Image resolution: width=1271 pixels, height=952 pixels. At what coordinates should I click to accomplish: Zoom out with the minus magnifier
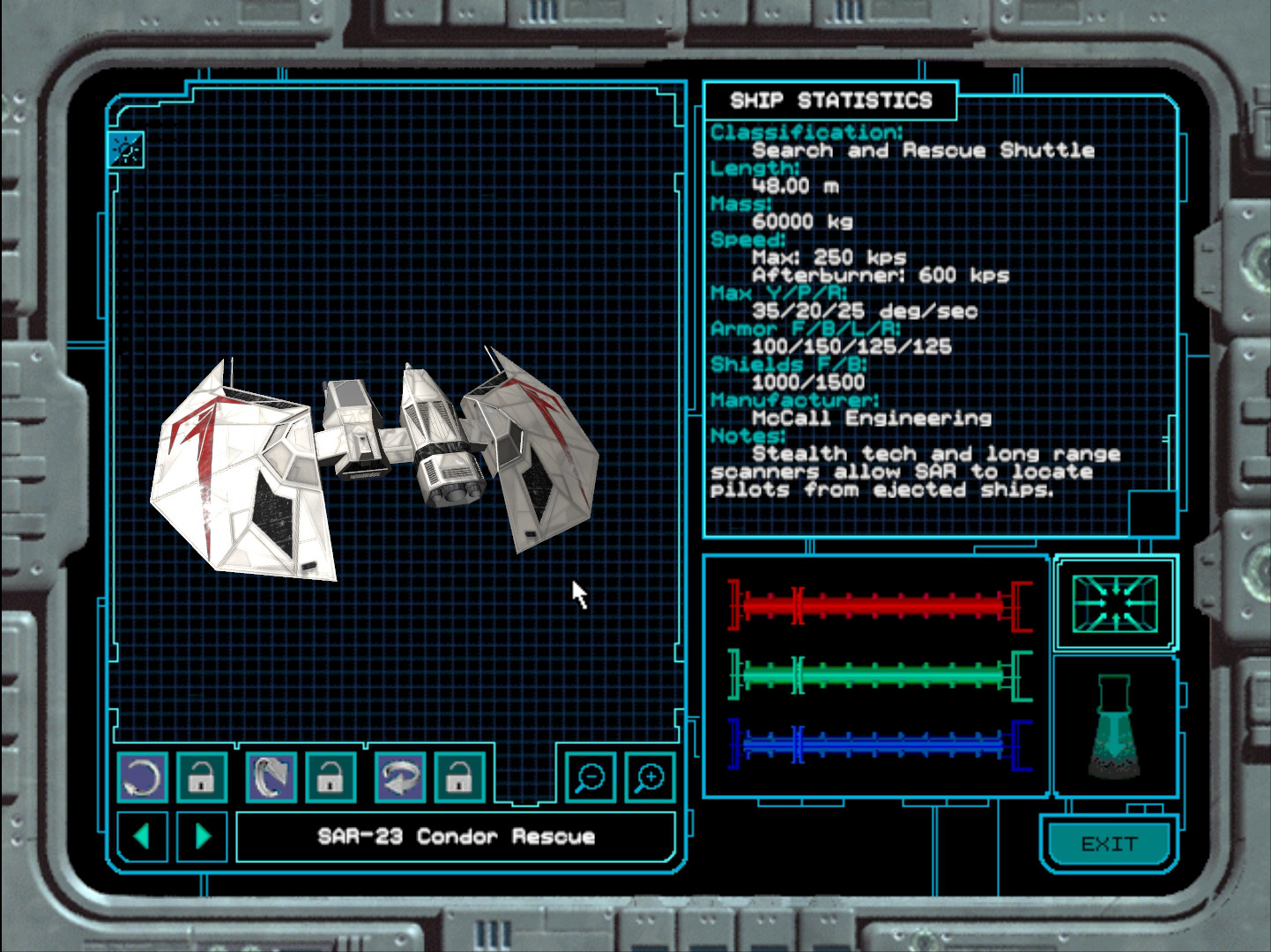(x=590, y=777)
